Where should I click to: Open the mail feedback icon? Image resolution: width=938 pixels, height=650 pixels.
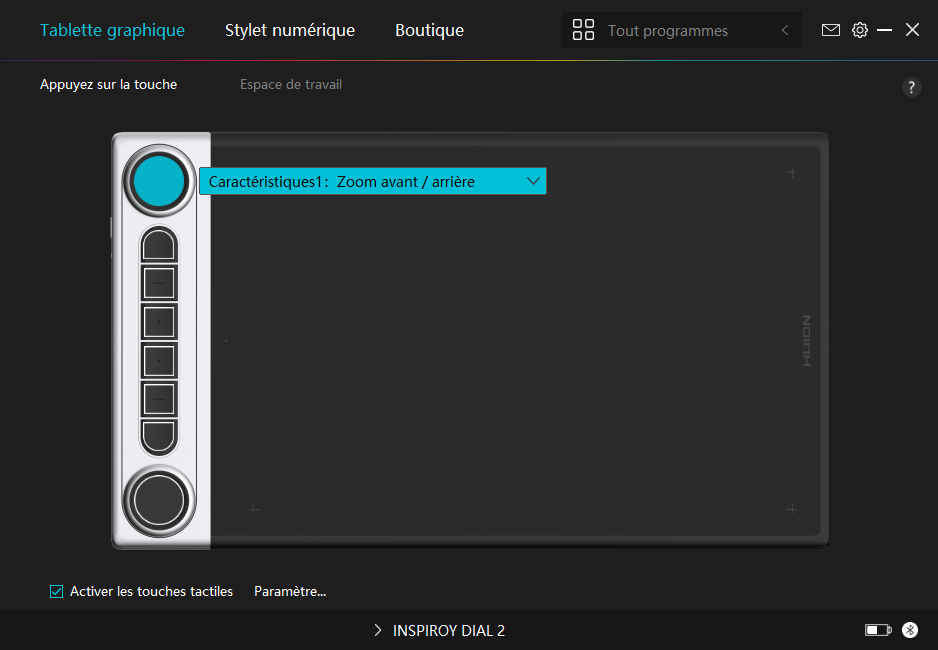click(x=831, y=30)
